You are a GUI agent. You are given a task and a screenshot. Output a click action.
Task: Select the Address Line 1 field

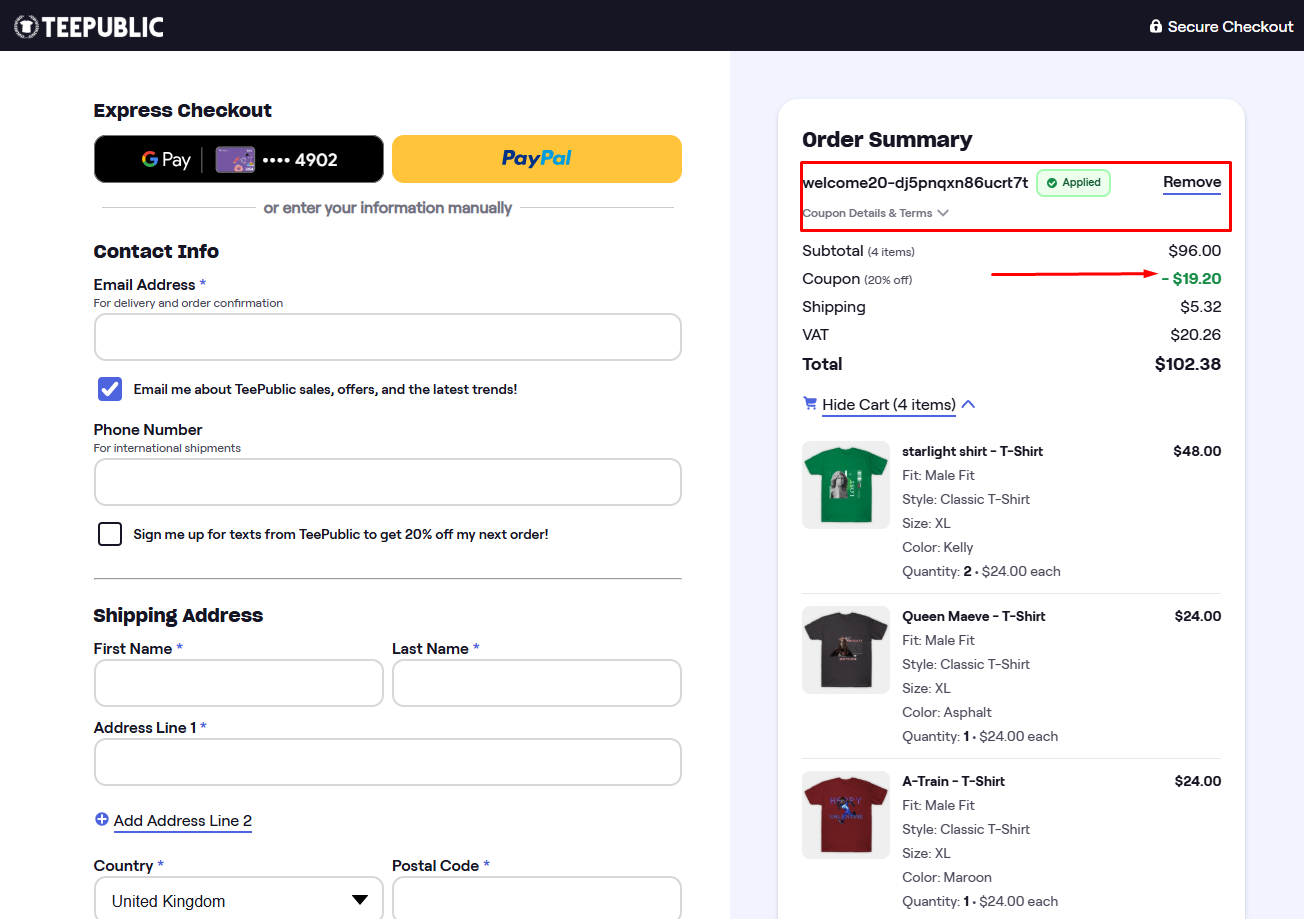388,762
